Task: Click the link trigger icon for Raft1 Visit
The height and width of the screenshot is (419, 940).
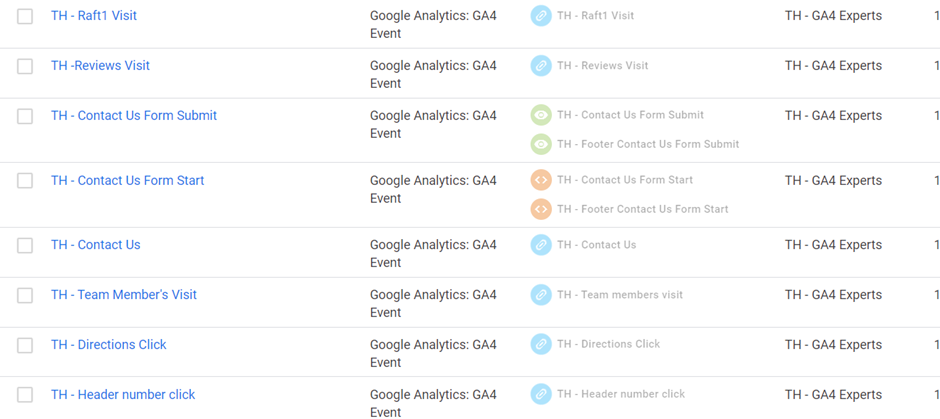Action: pos(541,16)
